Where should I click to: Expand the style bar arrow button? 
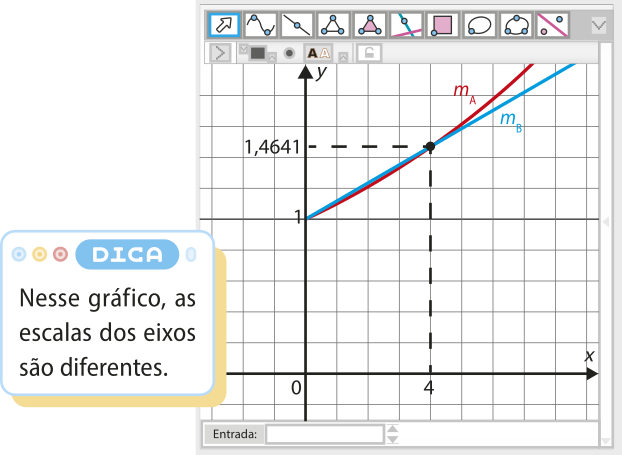(x=220, y=53)
